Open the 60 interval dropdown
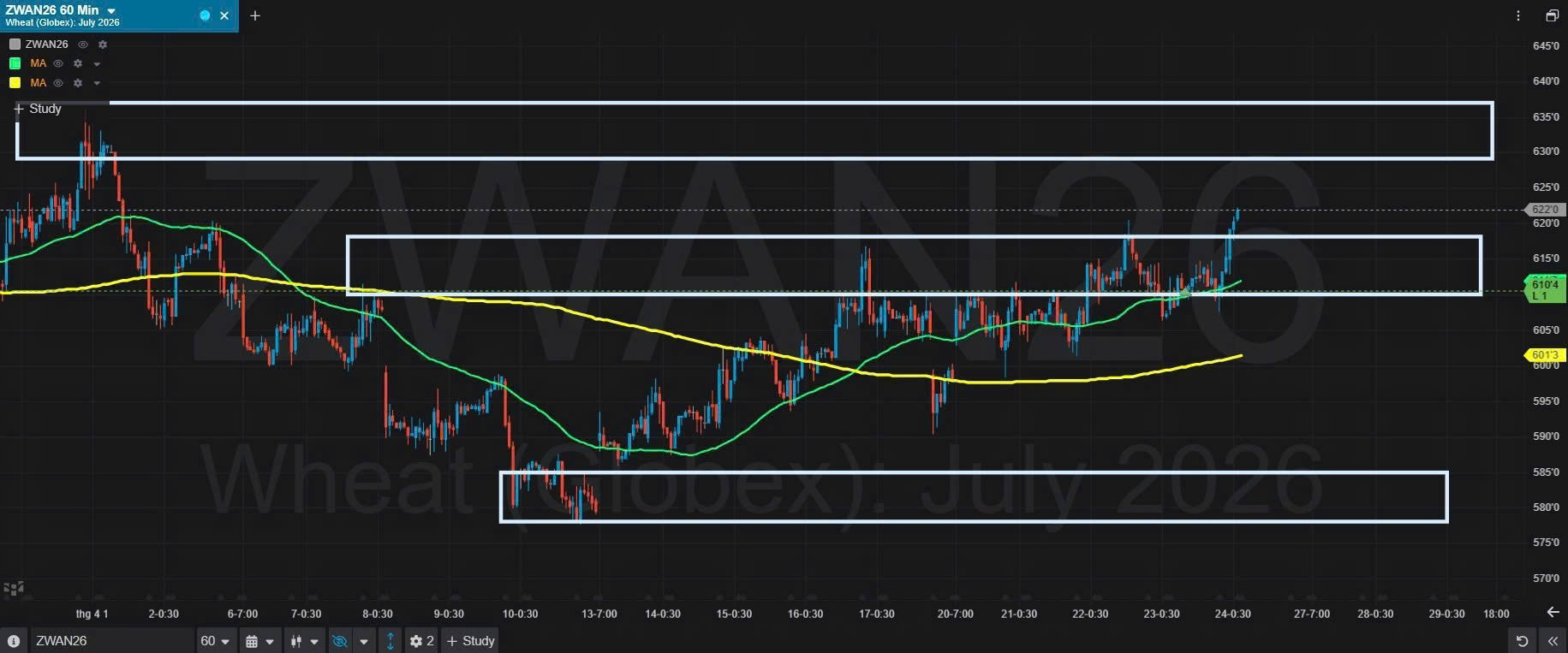Image resolution: width=1568 pixels, height=653 pixels. (x=215, y=641)
